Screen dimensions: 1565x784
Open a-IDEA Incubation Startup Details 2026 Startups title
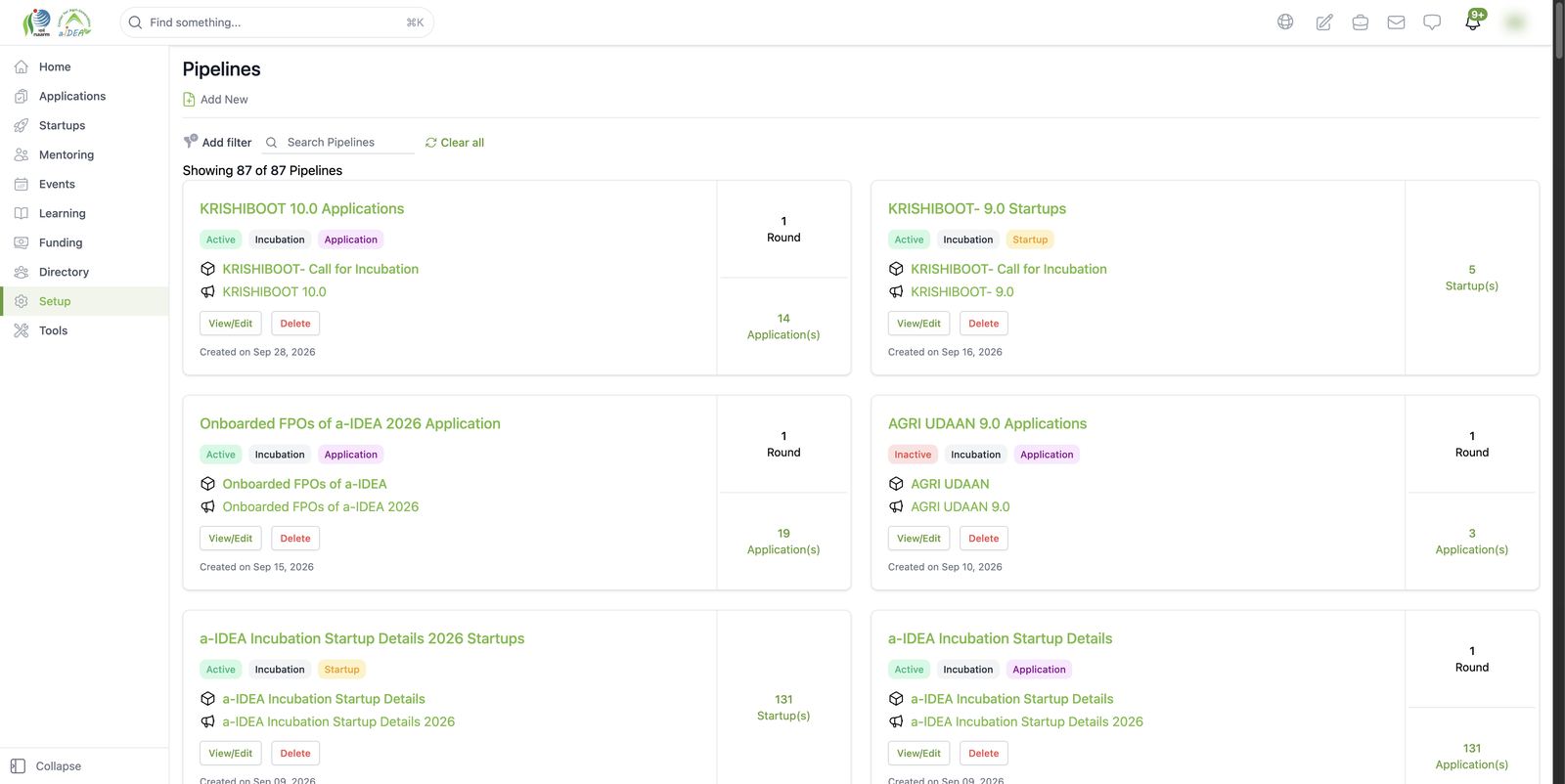click(362, 638)
